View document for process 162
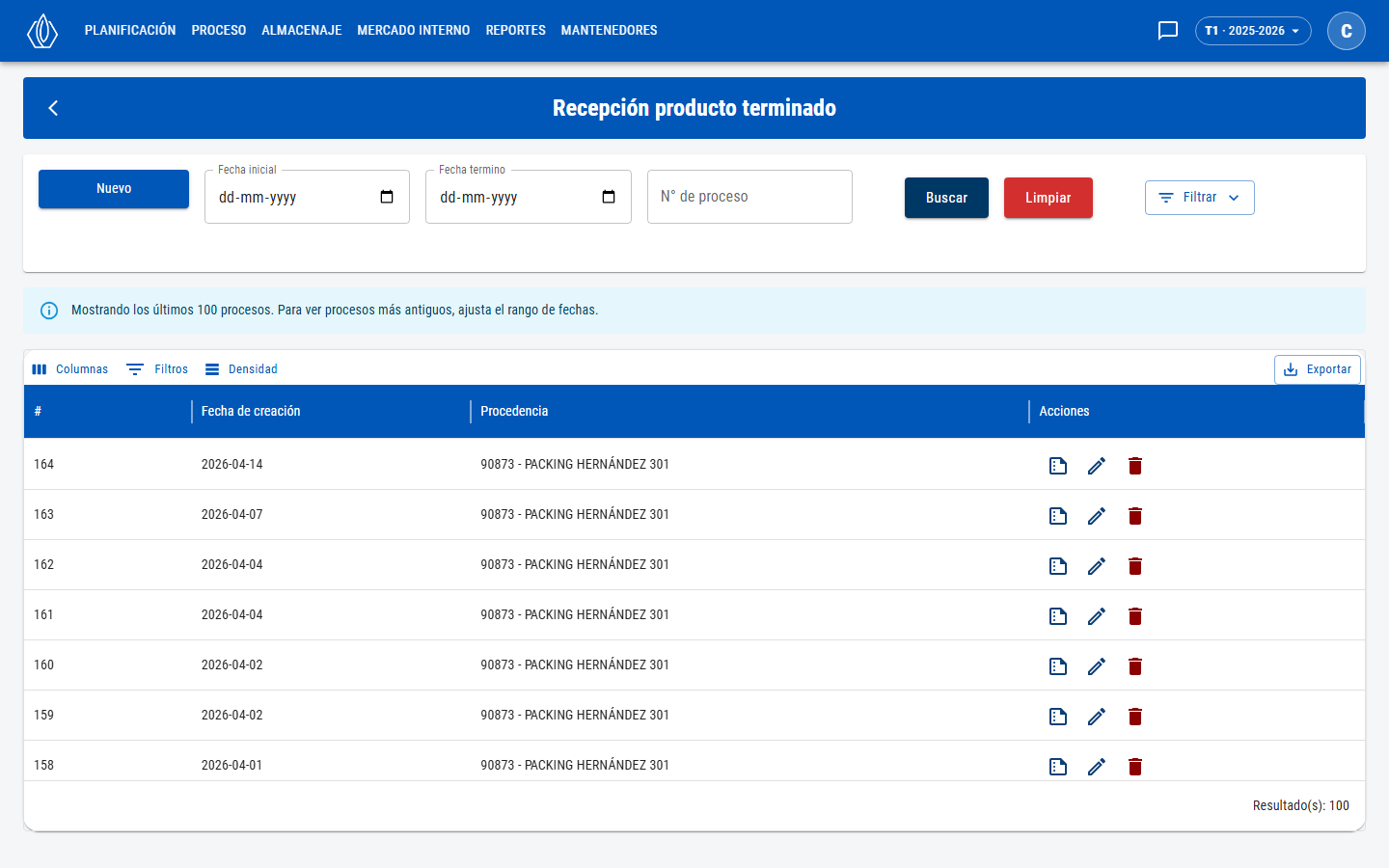The image size is (1389, 868). point(1058,566)
